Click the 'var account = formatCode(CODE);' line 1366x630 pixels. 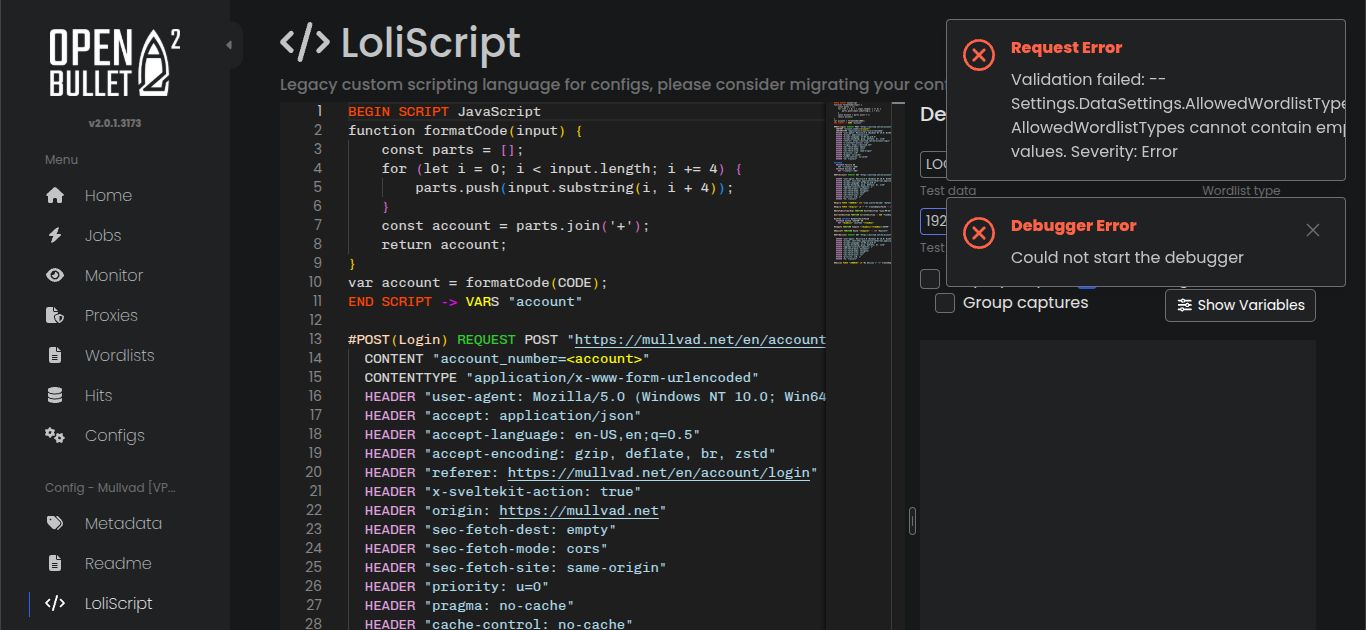coord(478,282)
